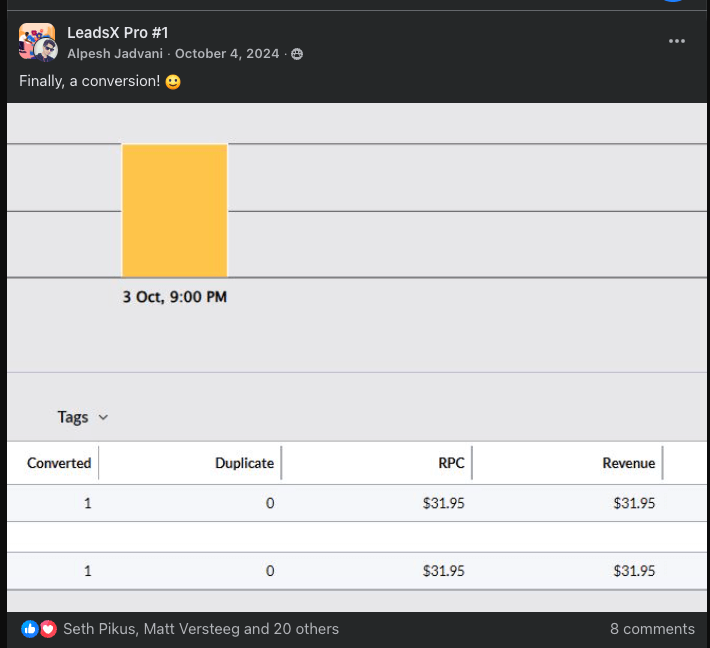Click the Converted column header

click(59, 463)
